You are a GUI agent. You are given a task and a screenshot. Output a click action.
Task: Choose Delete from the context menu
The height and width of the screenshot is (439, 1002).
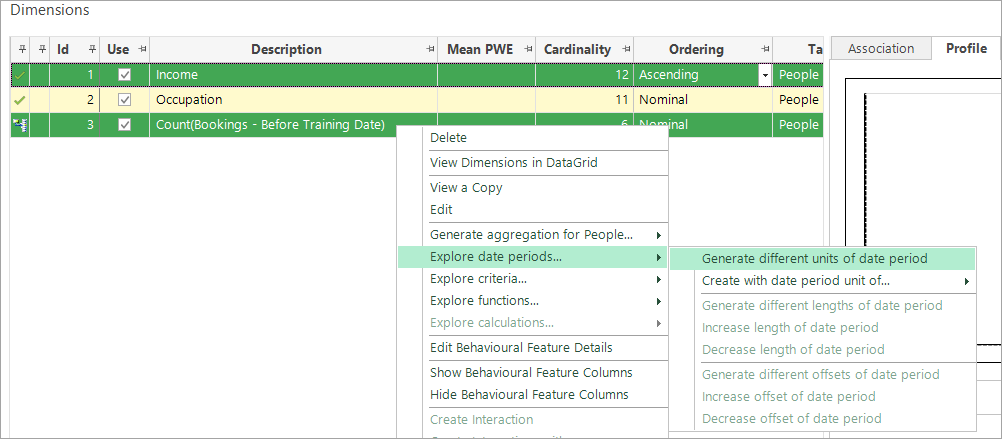(x=532, y=137)
